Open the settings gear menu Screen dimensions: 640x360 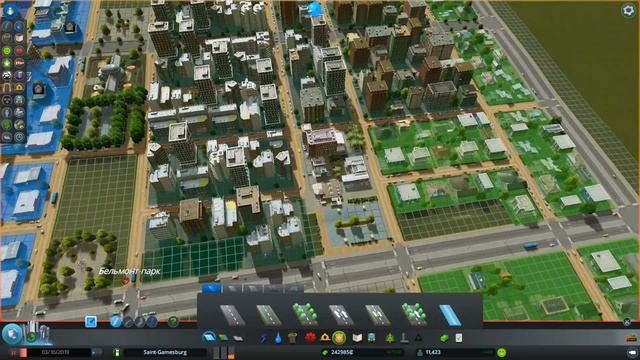(628, 10)
